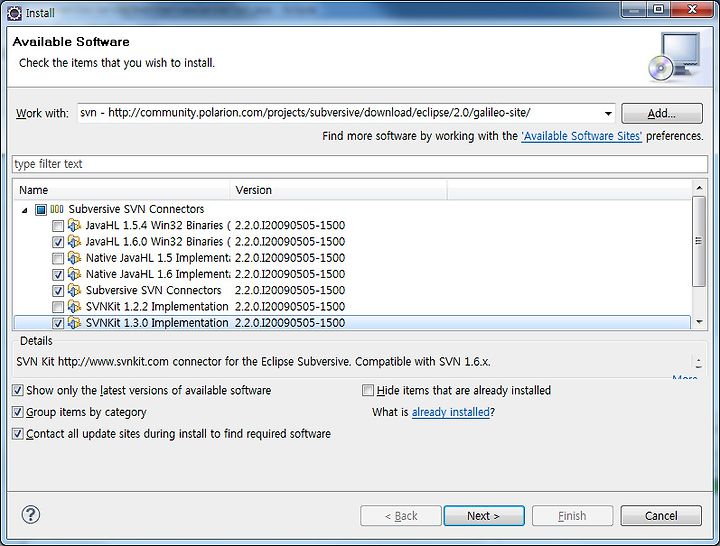Click the software list vertical scrollbar thumb
This screenshot has width=720, height=546.
698,241
